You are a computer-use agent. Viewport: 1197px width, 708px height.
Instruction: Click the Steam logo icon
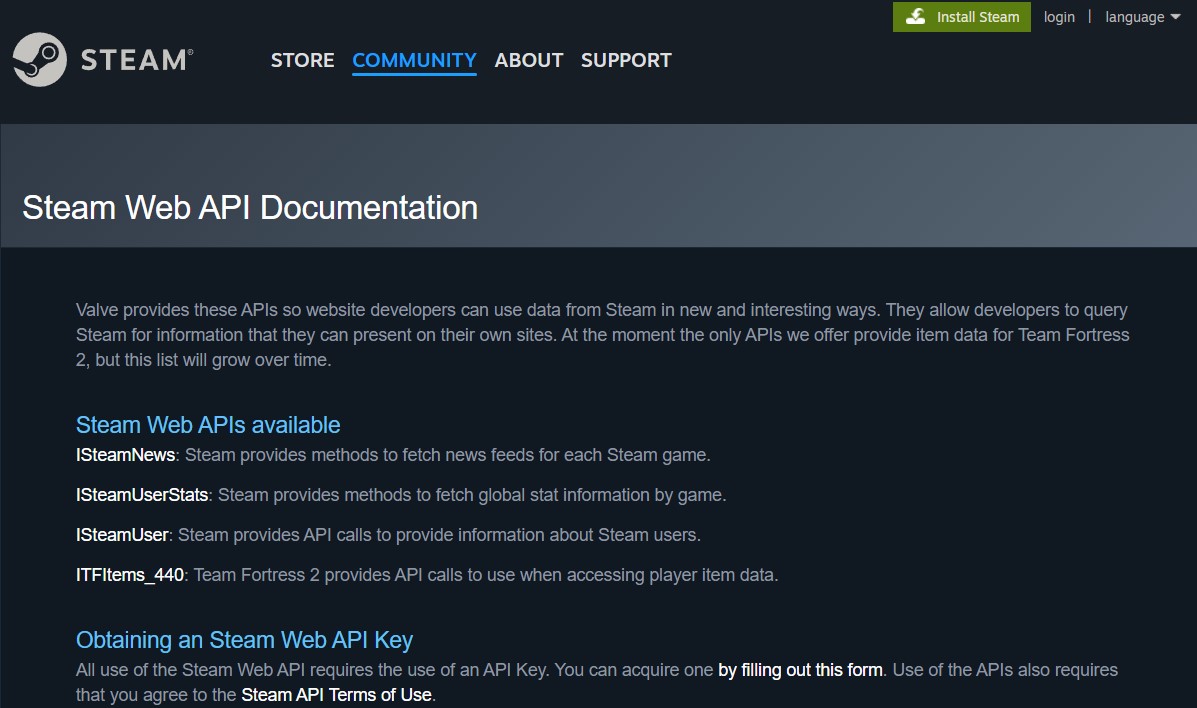40,60
